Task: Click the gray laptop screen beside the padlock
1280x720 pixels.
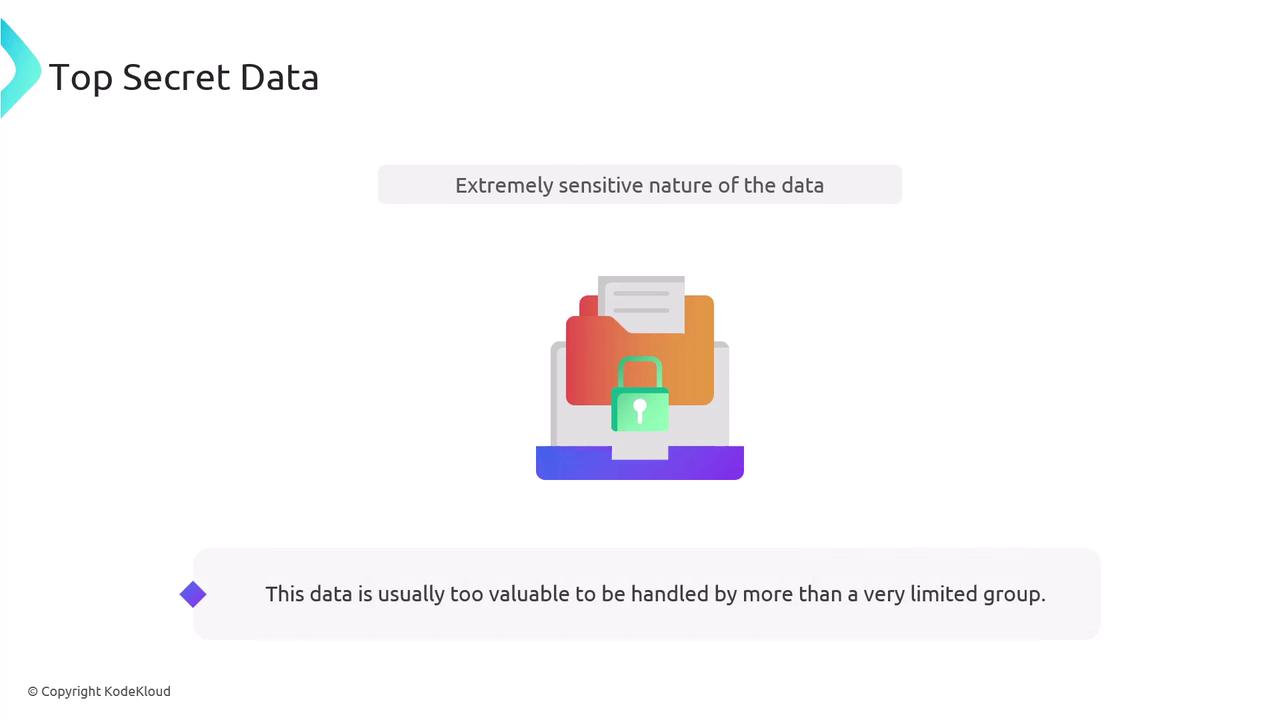Action: [x=700, y=425]
